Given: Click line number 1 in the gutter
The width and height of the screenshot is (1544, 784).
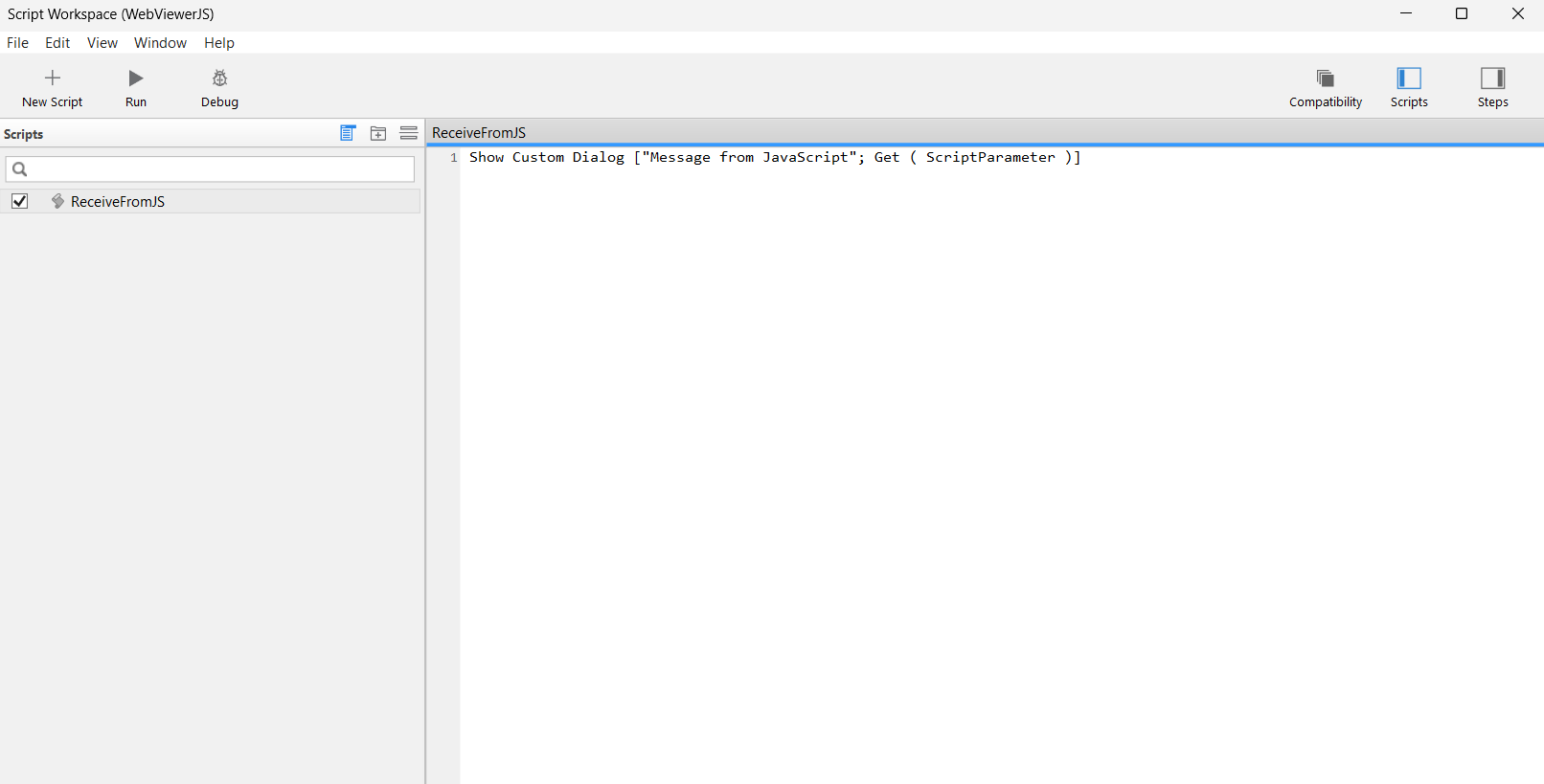Looking at the screenshot, I should pos(454,157).
